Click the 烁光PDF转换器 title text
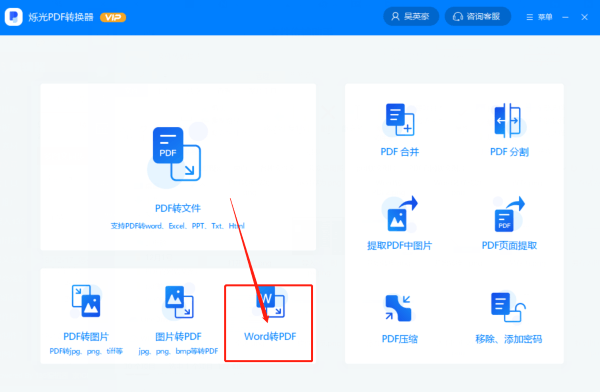600x392 pixels. [61, 17]
